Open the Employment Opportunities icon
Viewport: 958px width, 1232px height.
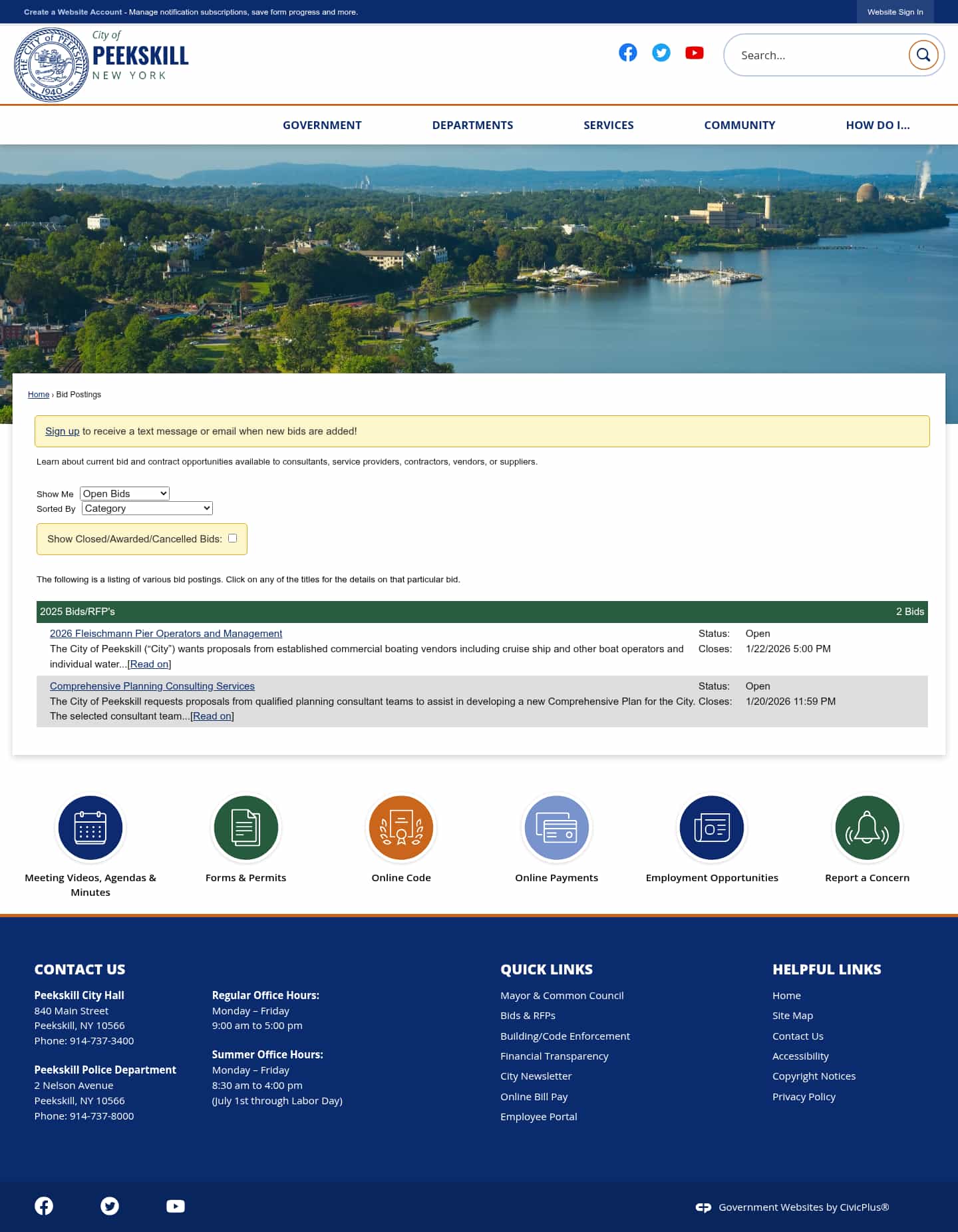711,827
